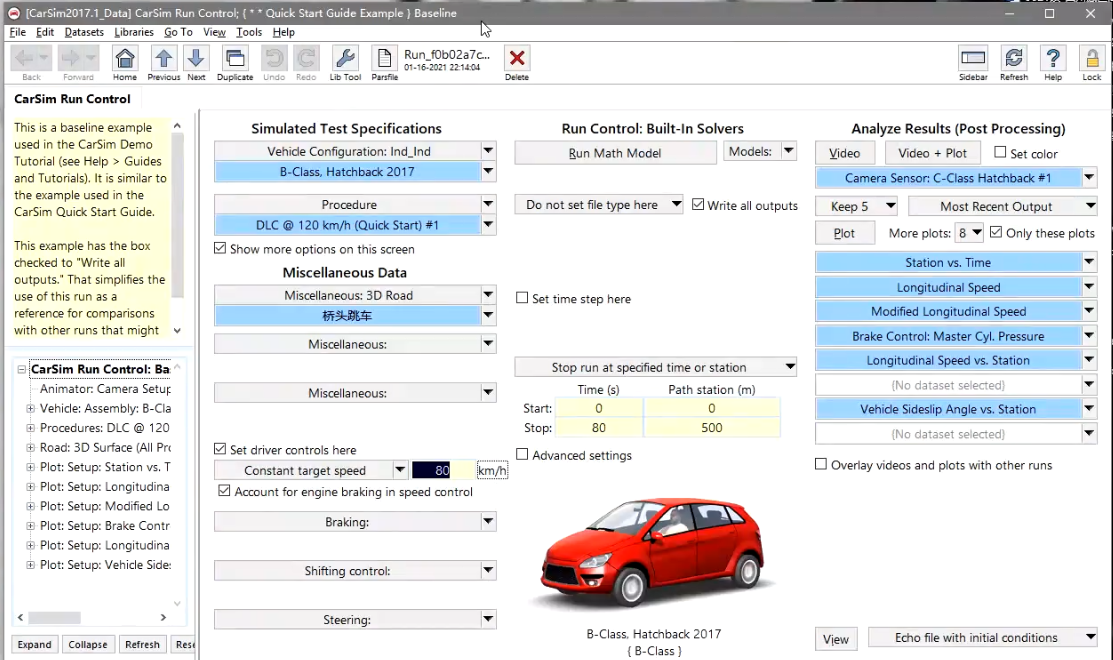1113x660 pixels.
Task: Expand Road: 3D Surface tree node
Action: 31,447
